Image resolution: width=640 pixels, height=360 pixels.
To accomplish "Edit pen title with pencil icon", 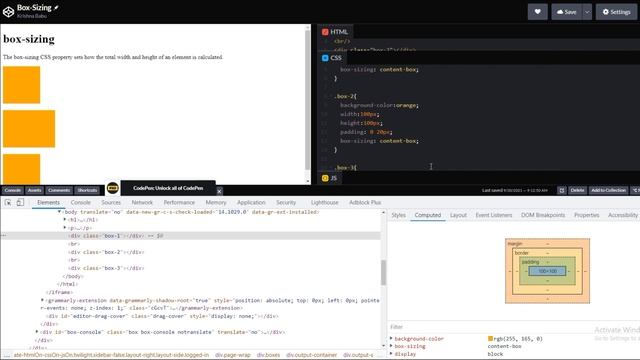I will click(56, 7).
